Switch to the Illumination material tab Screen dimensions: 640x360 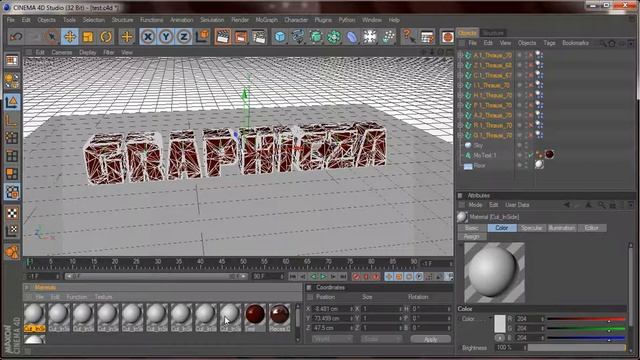(562, 228)
